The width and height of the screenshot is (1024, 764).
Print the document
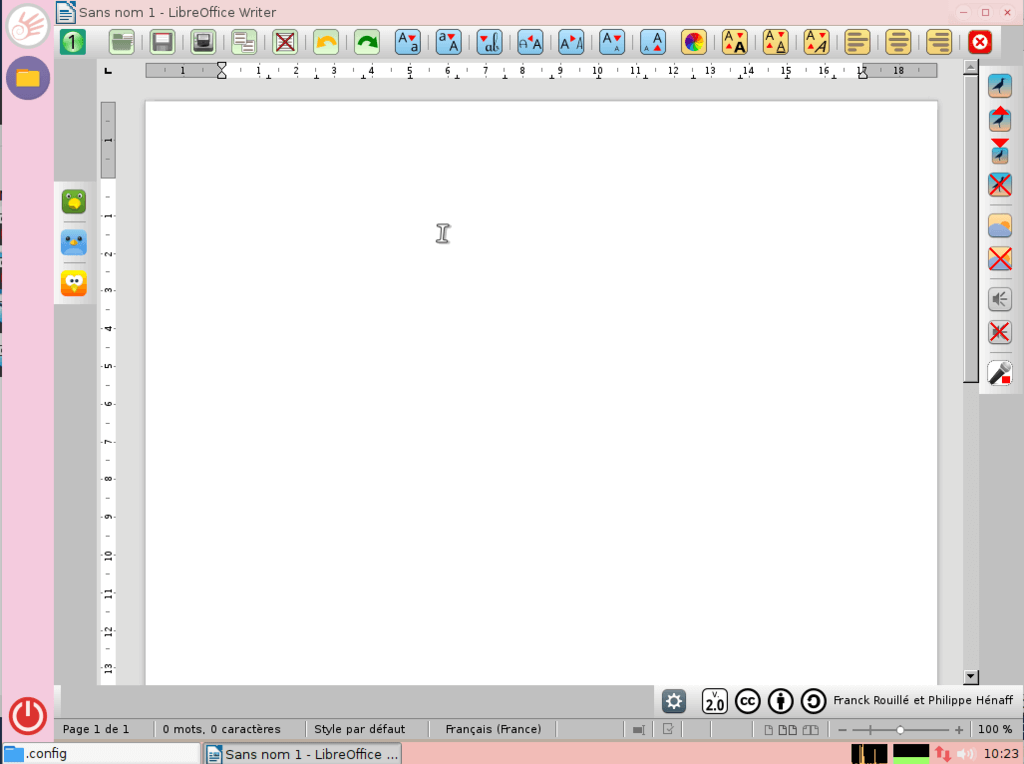pos(203,42)
